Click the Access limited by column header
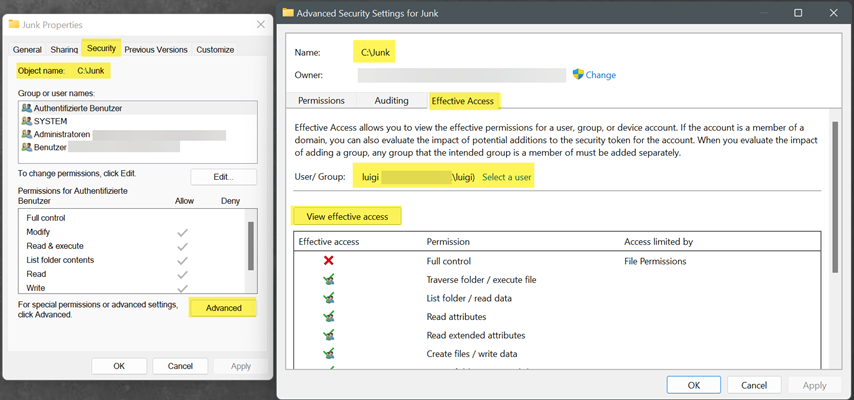854x400 pixels. pyautogui.click(x=658, y=241)
